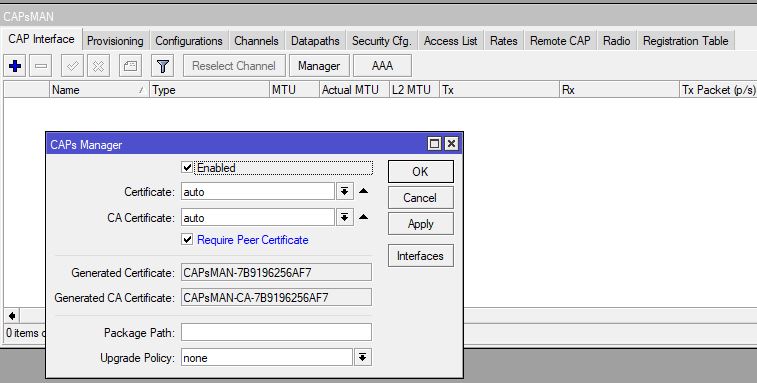Image resolution: width=757 pixels, height=383 pixels.
Task: Click the horizontal scrollbar left arrow
Action: [12, 316]
